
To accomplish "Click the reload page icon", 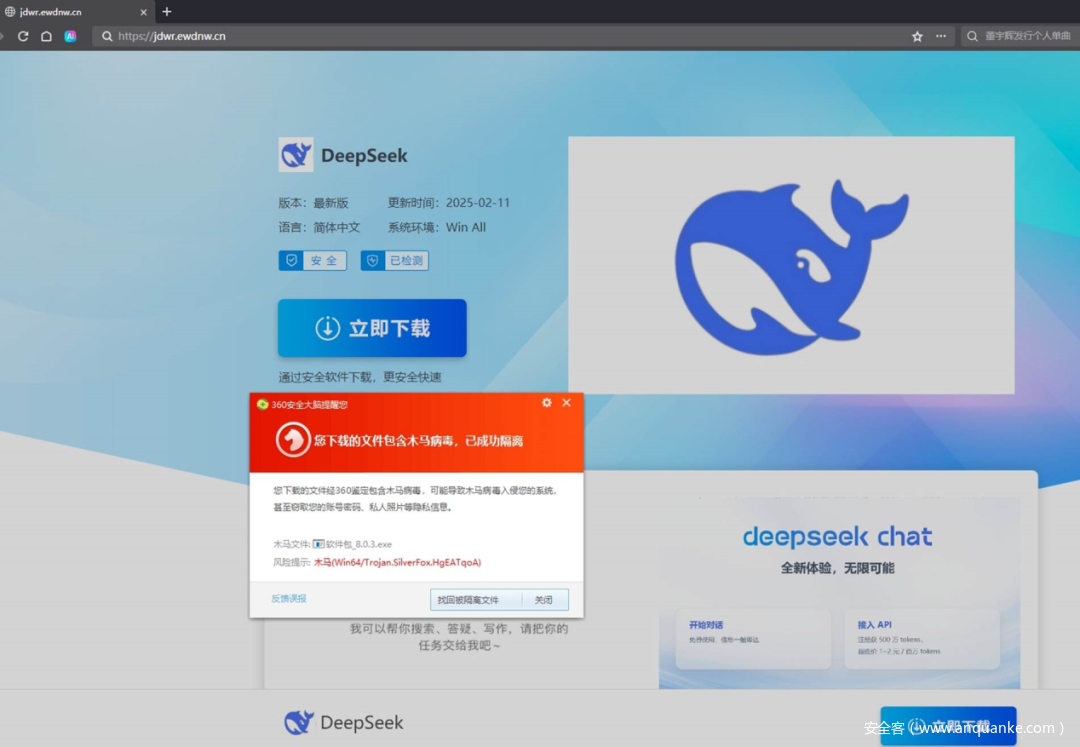I will click(23, 36).
